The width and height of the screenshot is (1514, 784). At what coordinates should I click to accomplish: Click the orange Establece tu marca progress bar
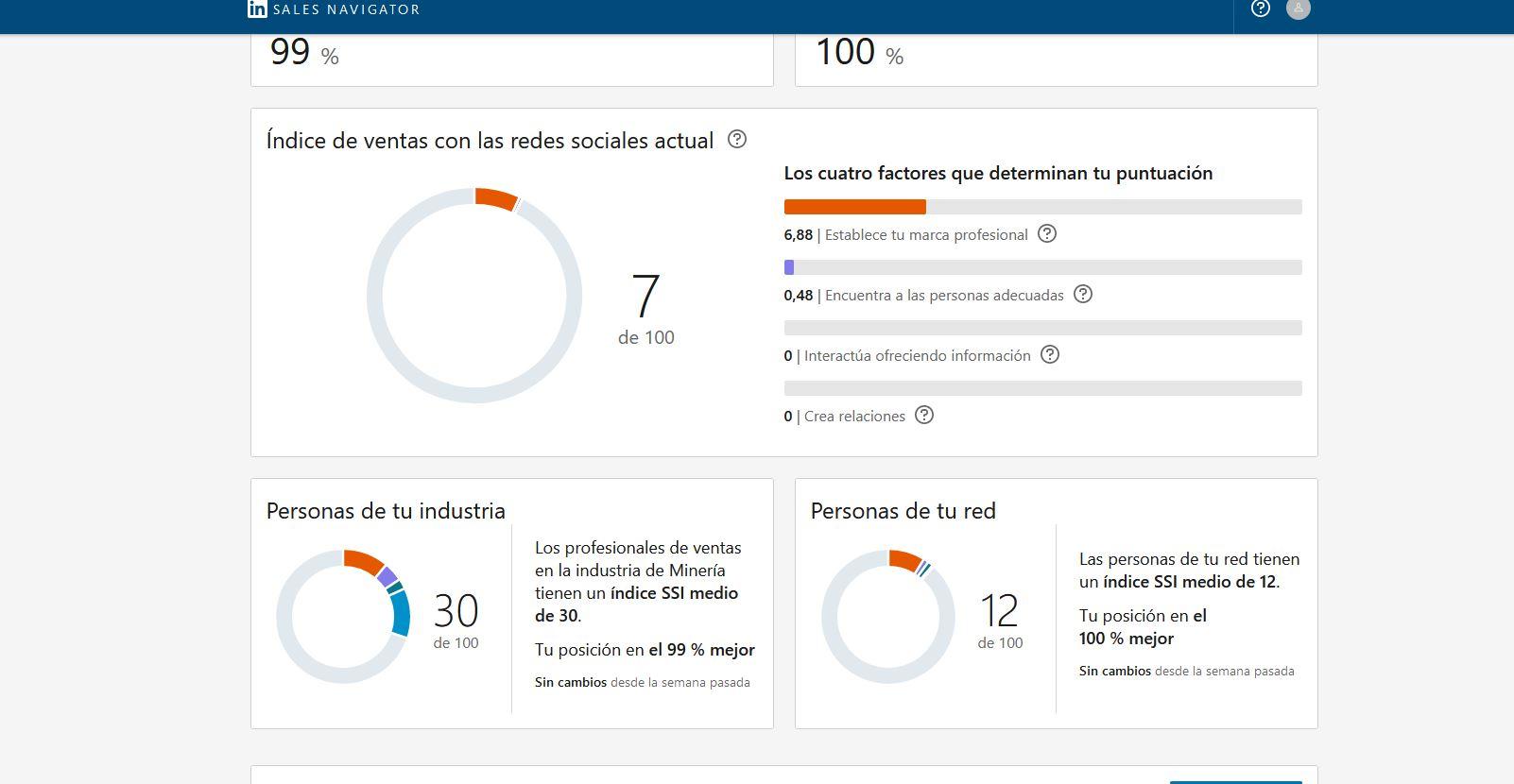[x=855, y=207]
